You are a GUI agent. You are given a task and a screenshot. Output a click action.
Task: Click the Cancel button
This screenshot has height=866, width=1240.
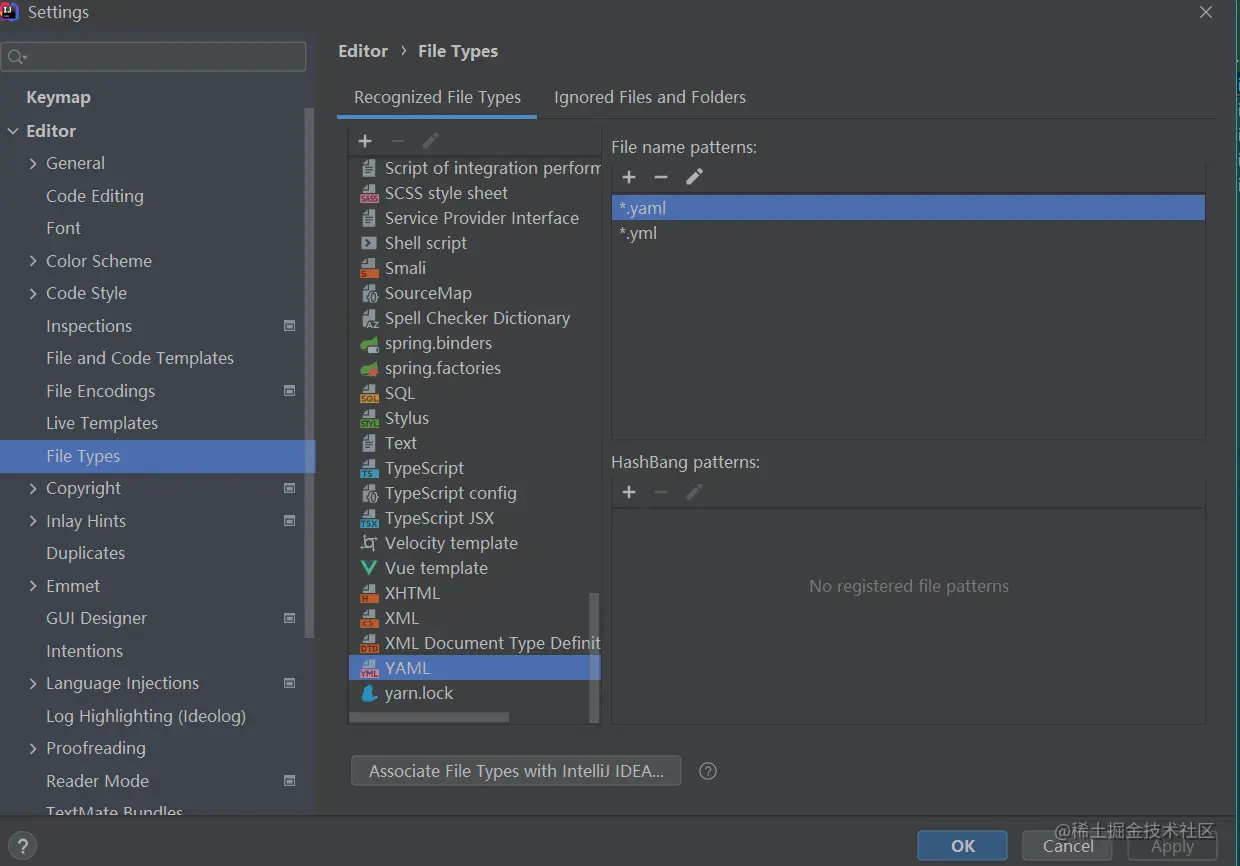[x=1068, y=846]
